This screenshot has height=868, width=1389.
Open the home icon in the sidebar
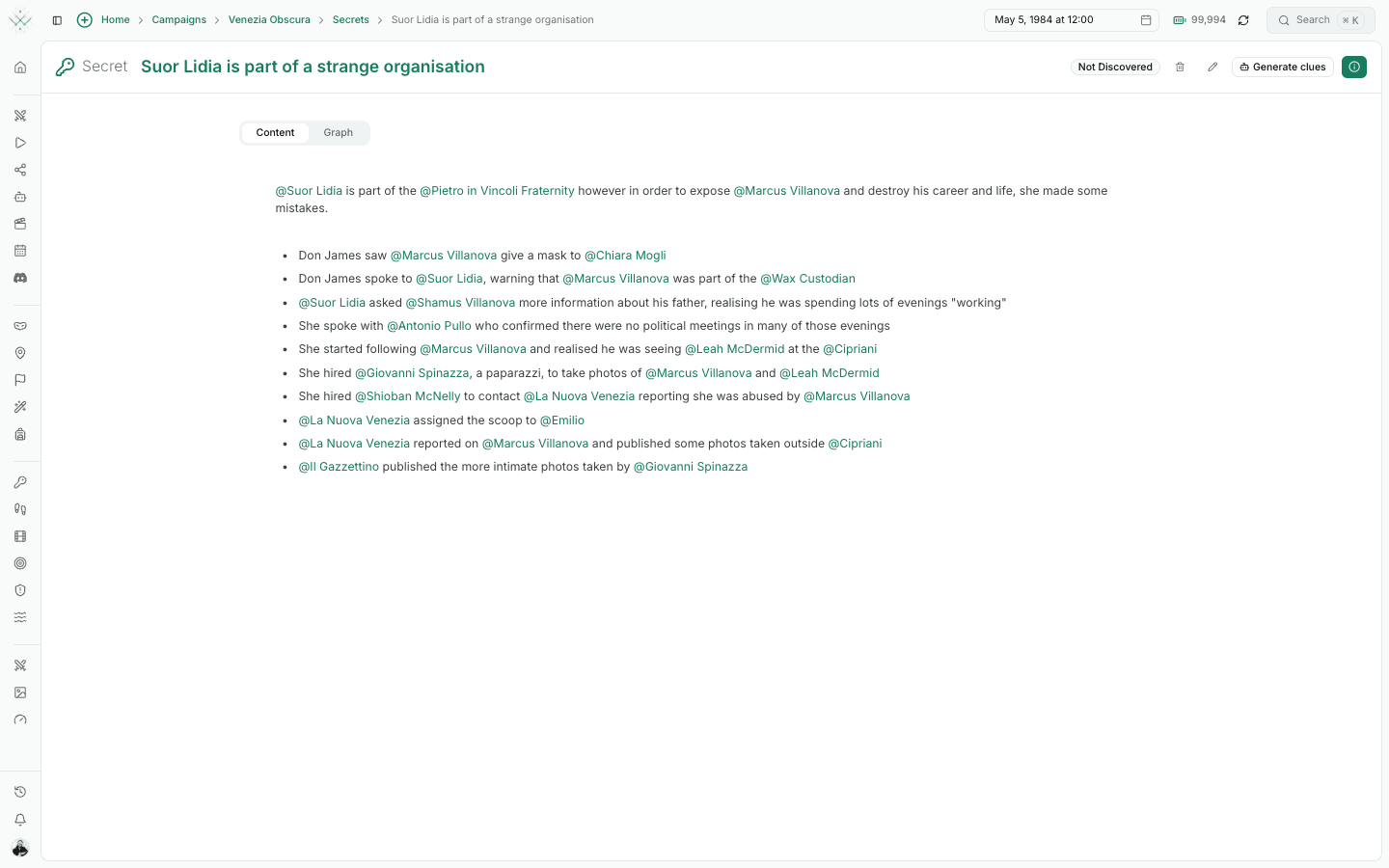pos(20,68)
